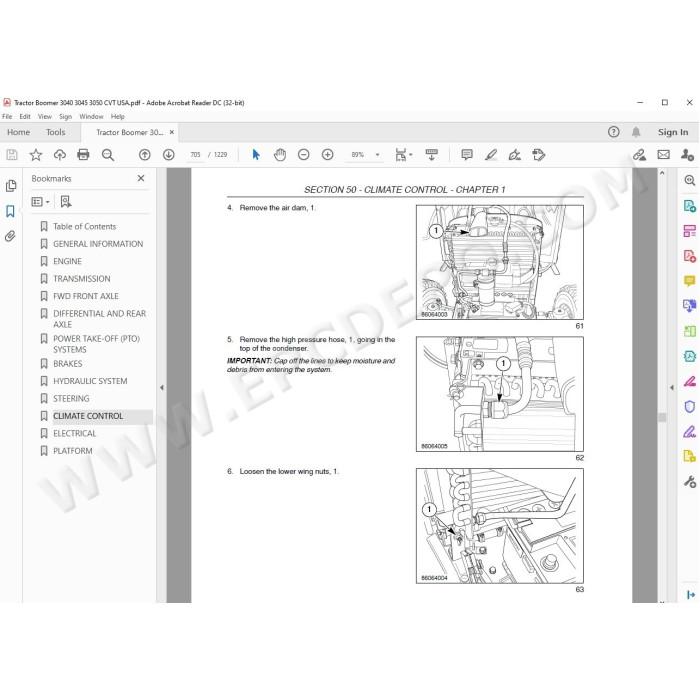Open the Attachments paperclip panel

click(10, 236)
